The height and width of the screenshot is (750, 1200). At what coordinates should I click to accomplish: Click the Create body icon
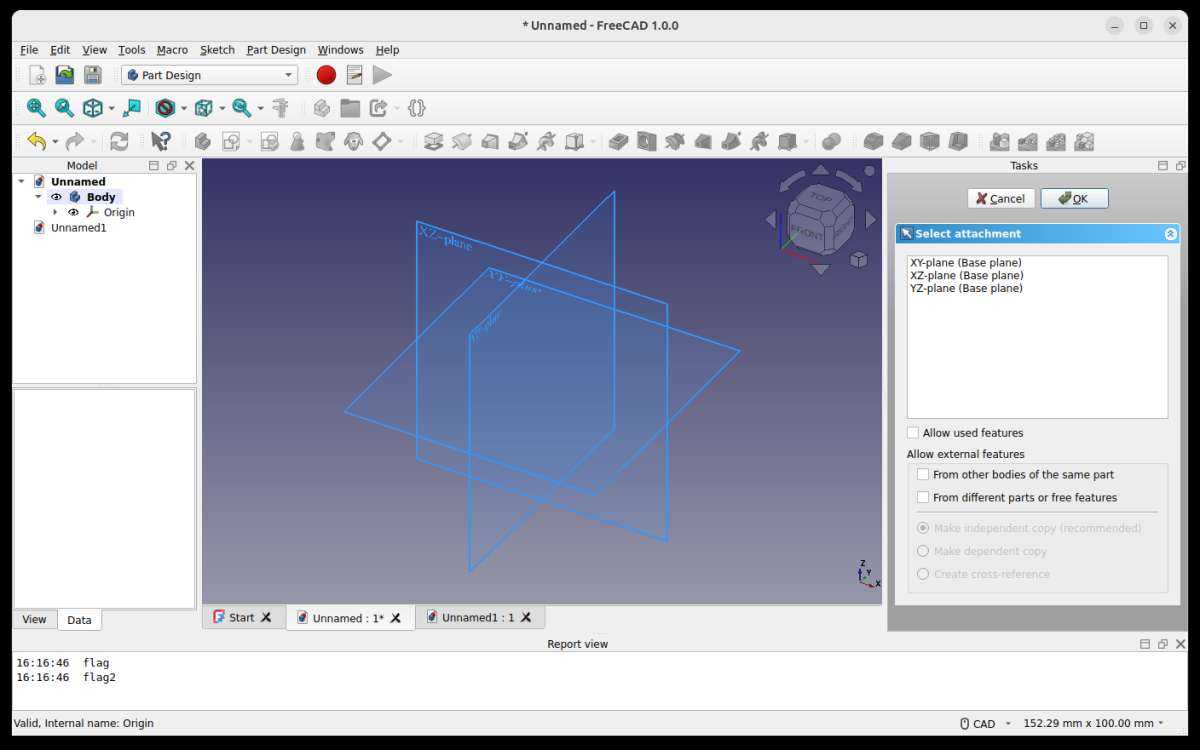coord(202,142)
